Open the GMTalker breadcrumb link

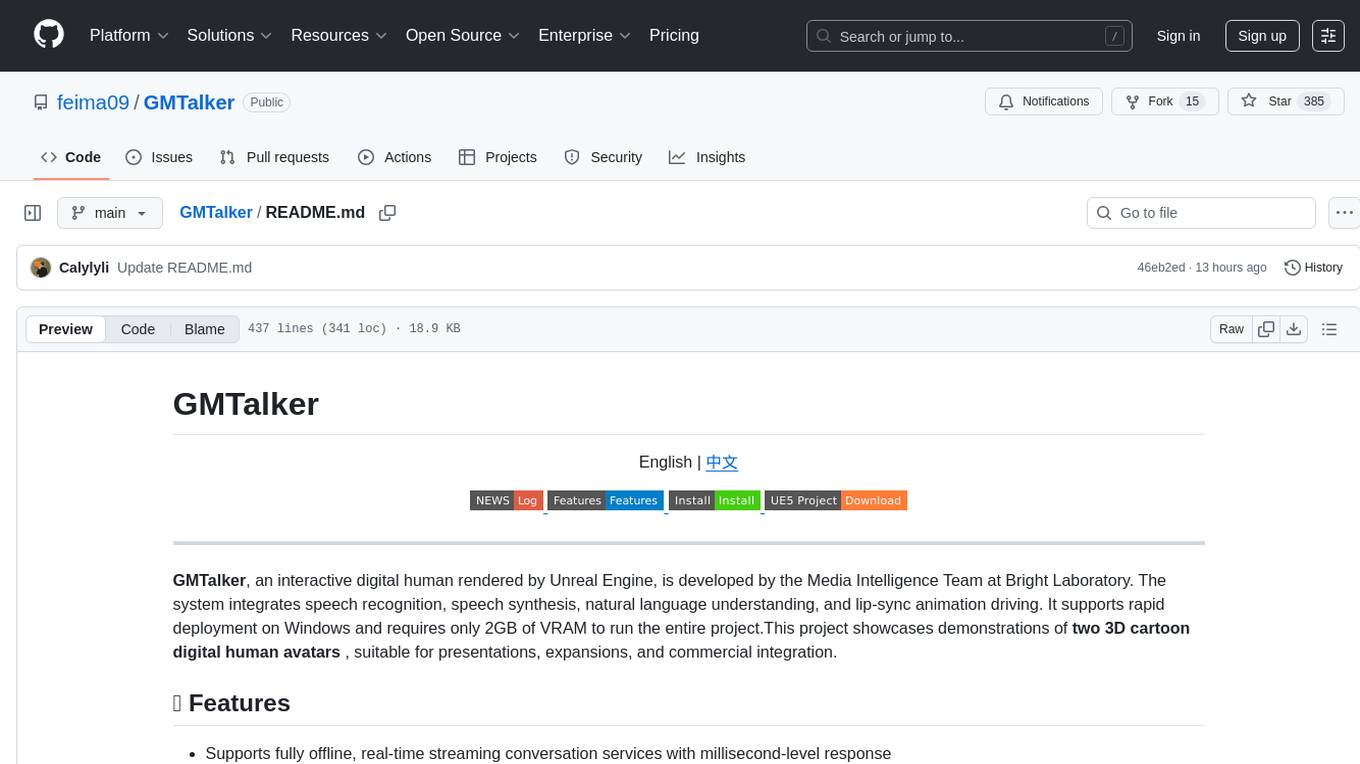click(216, 213)
